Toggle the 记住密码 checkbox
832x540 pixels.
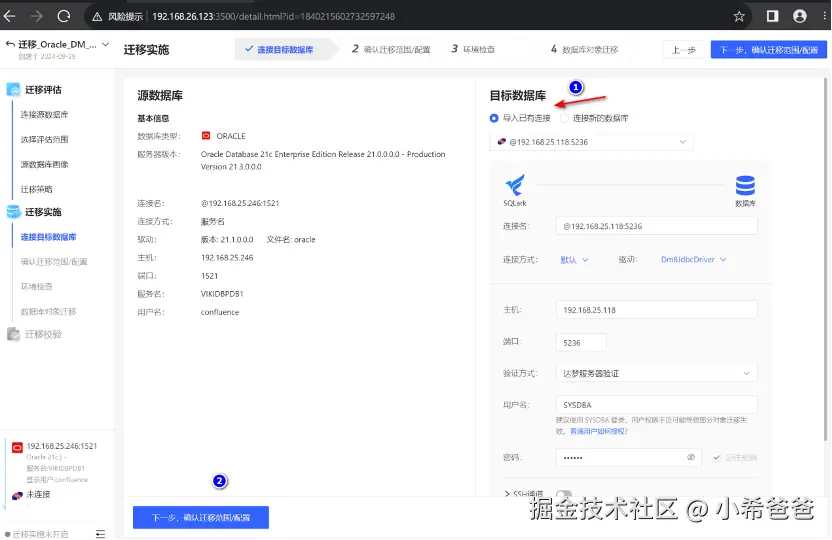pos(717,457)
